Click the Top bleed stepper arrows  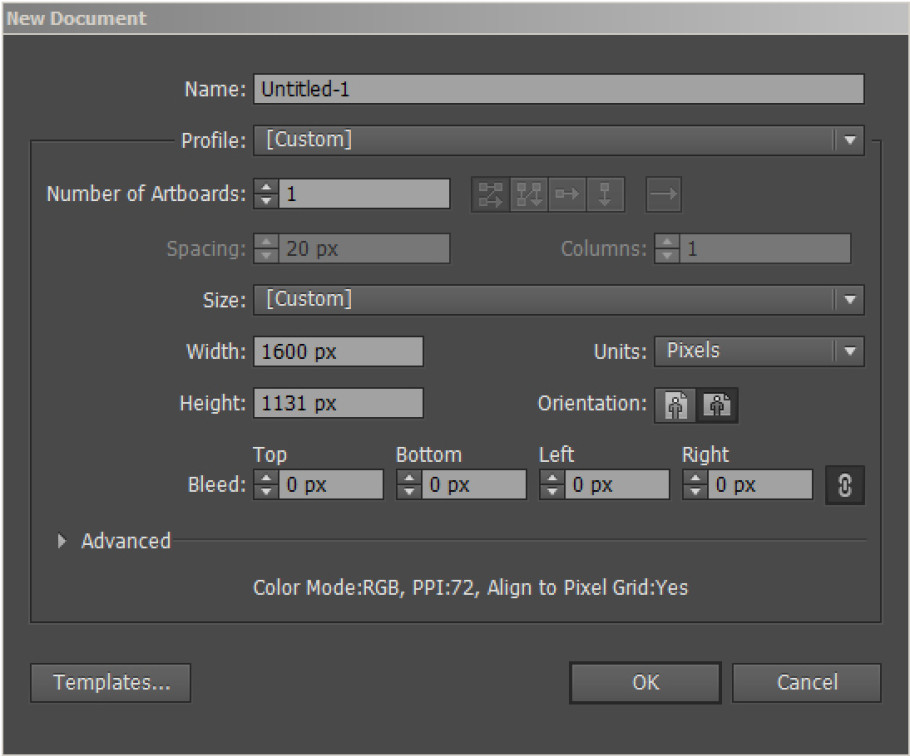coord(266,485)
